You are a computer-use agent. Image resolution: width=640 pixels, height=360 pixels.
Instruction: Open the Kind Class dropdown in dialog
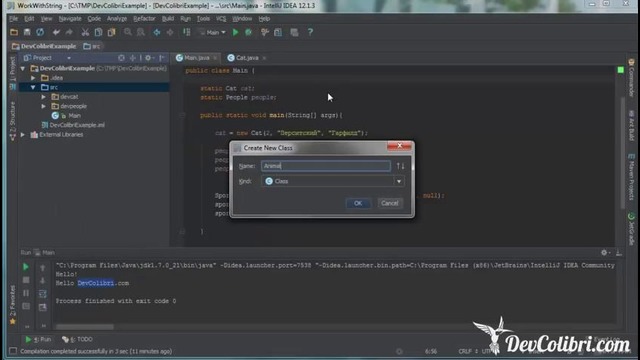point(399,181)
